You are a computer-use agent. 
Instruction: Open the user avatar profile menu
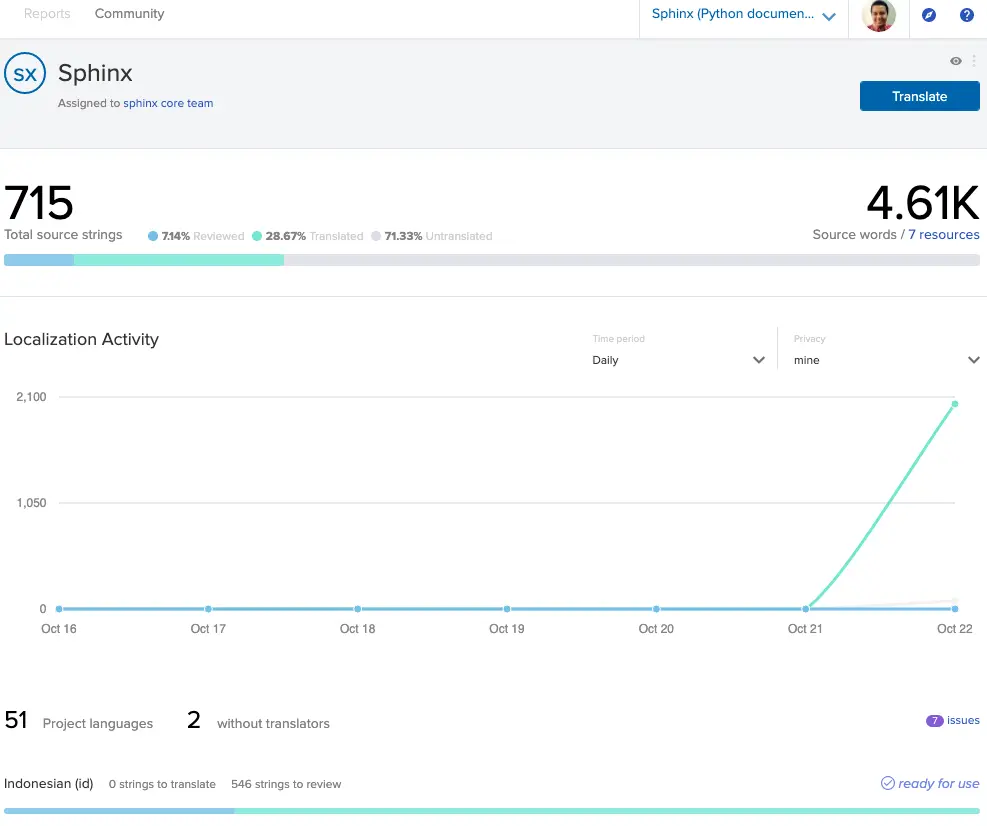click(x=879, y=15)
